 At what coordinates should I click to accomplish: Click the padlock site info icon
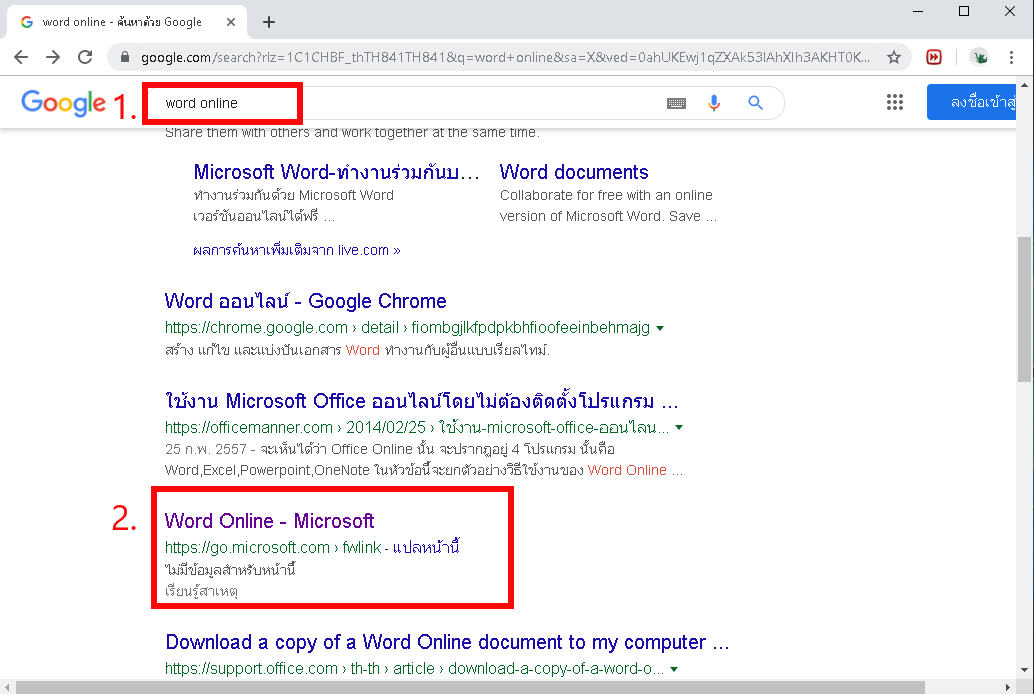[x=125, y=57]
